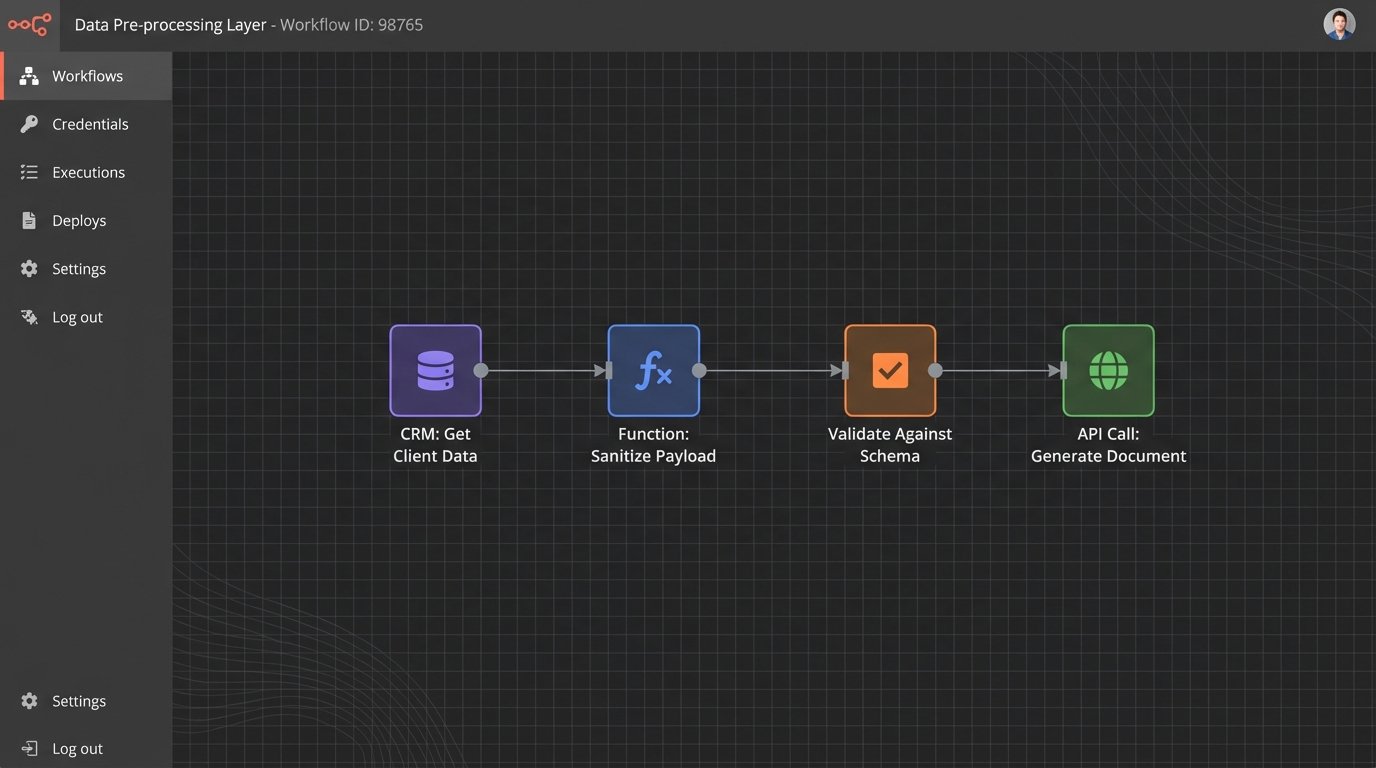Click the Data Pre-processing Layer workflow title
This screenshot has width=1376, height=768.
170,25
